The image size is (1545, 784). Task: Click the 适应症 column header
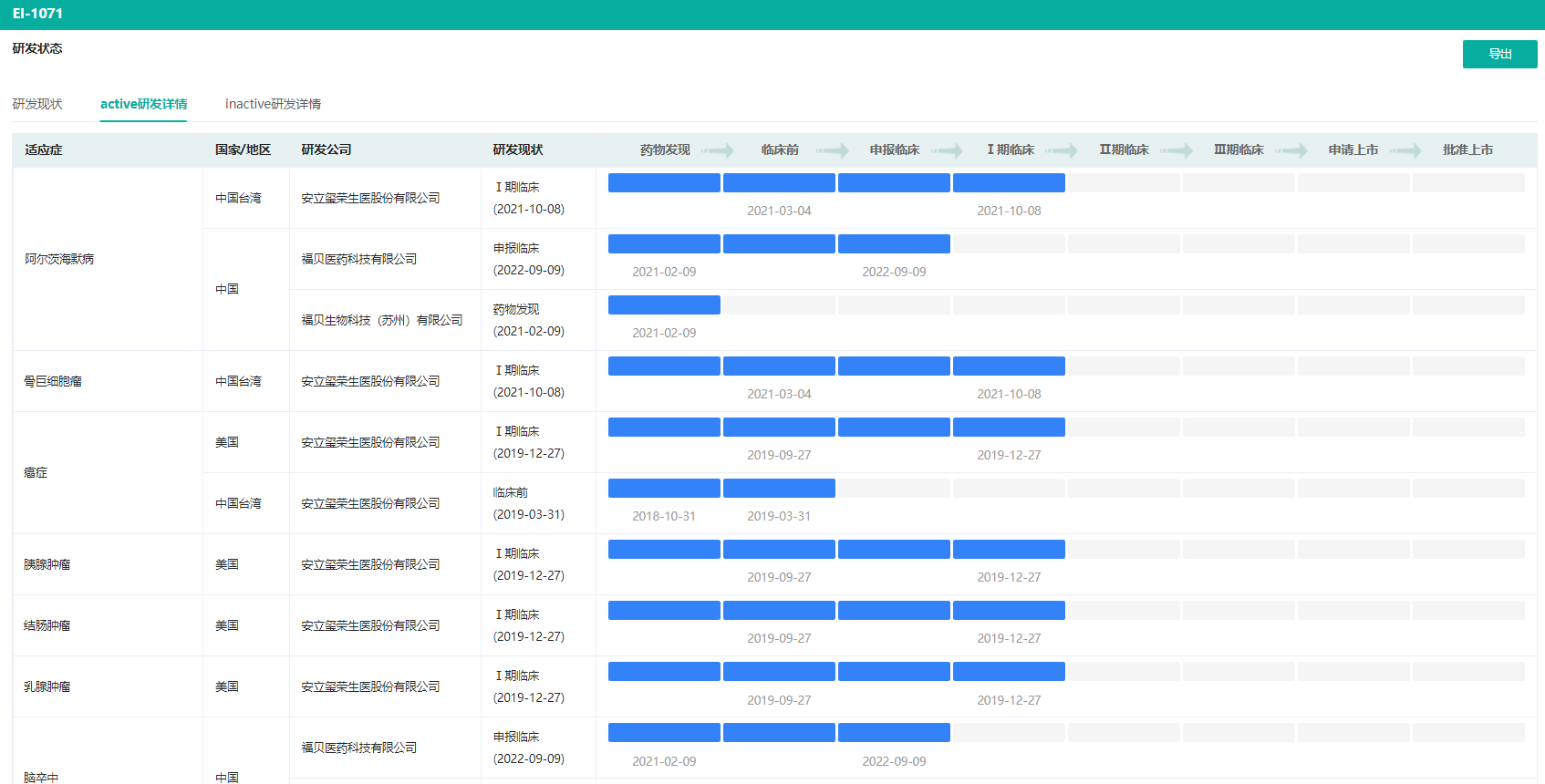pos(44,150)
